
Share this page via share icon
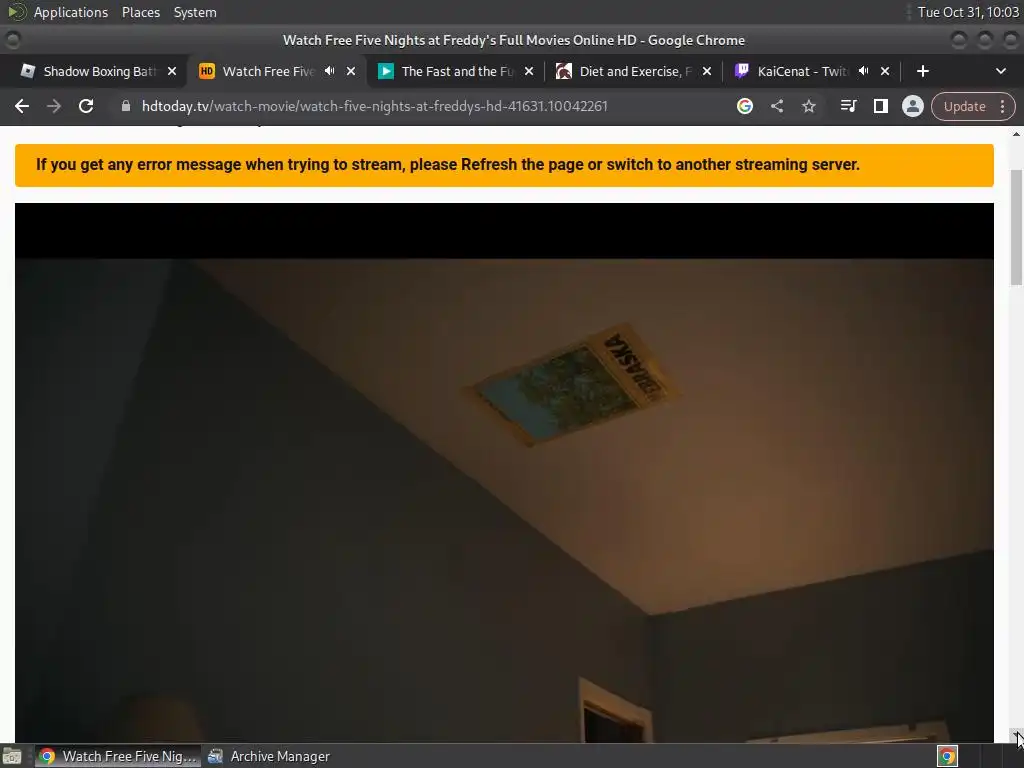tap(776, 106)
